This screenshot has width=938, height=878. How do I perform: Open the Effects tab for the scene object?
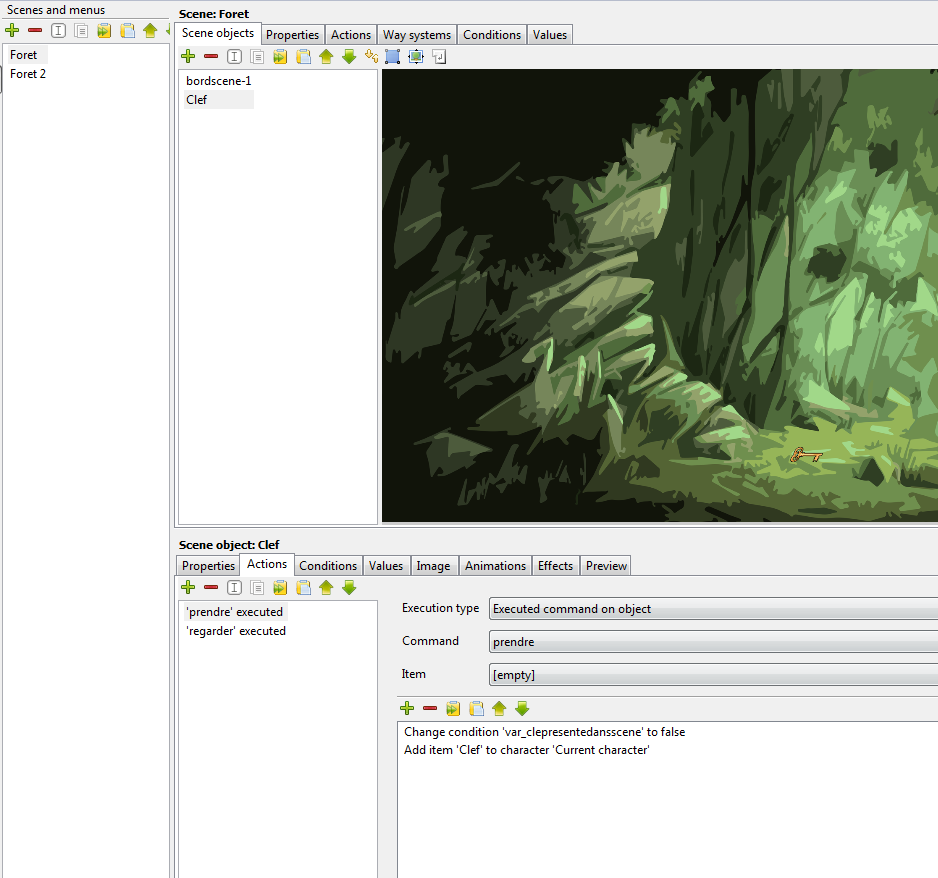pyautogui.click(x=555, y=566)
